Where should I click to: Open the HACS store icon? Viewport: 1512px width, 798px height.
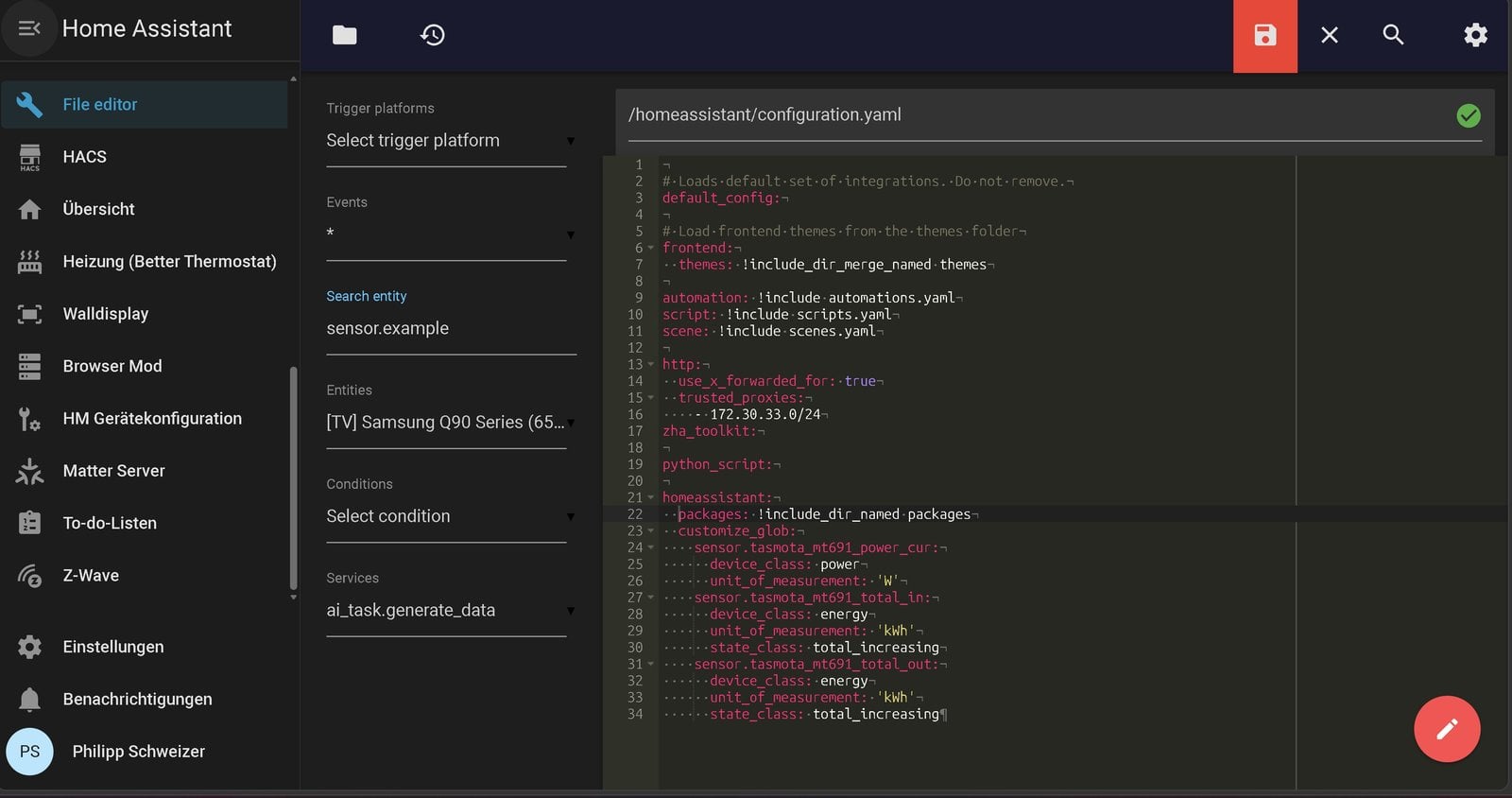(x=29, y=157)
